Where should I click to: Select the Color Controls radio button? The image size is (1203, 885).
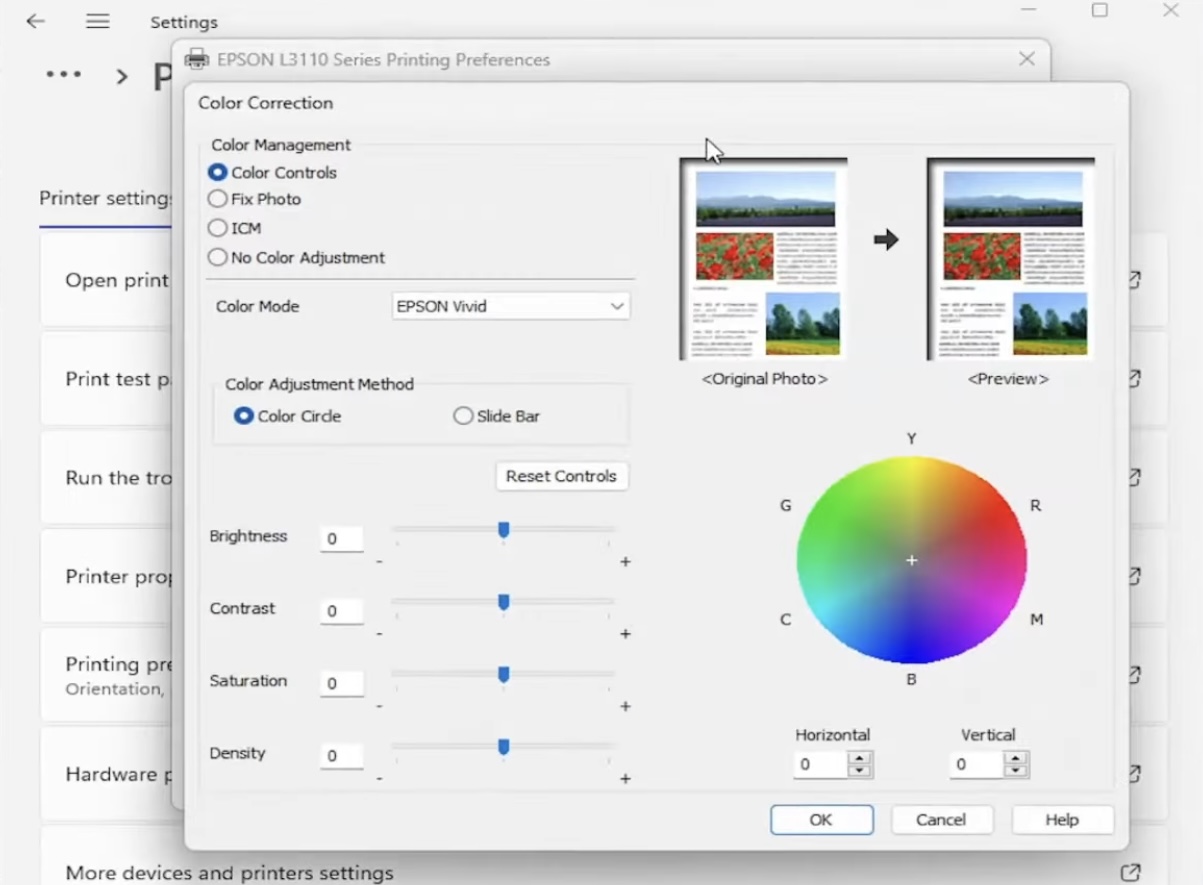click(x=217, y=173)
